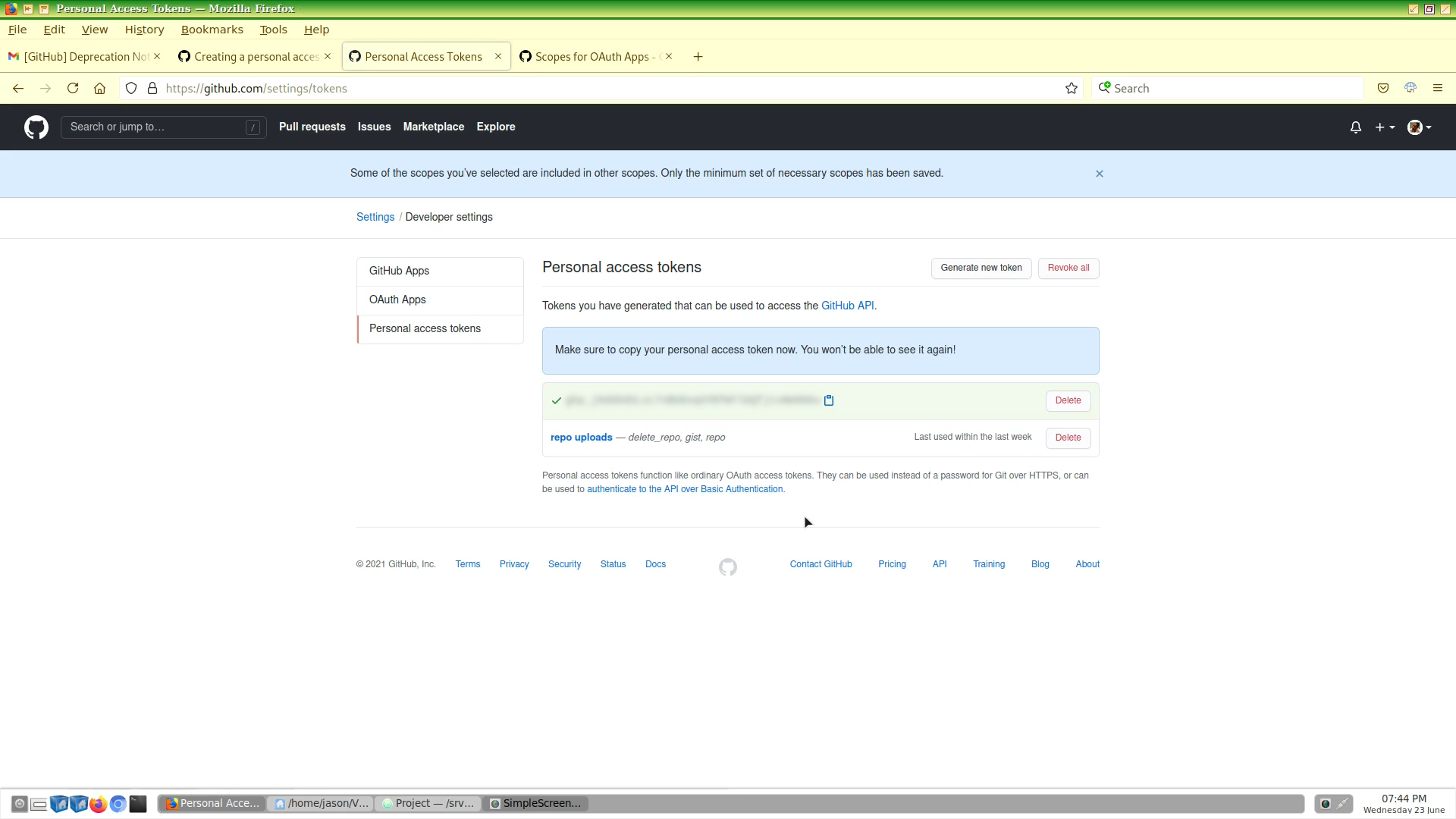Switch to the SimpleScreen taskbar window

tap(535, 804)
